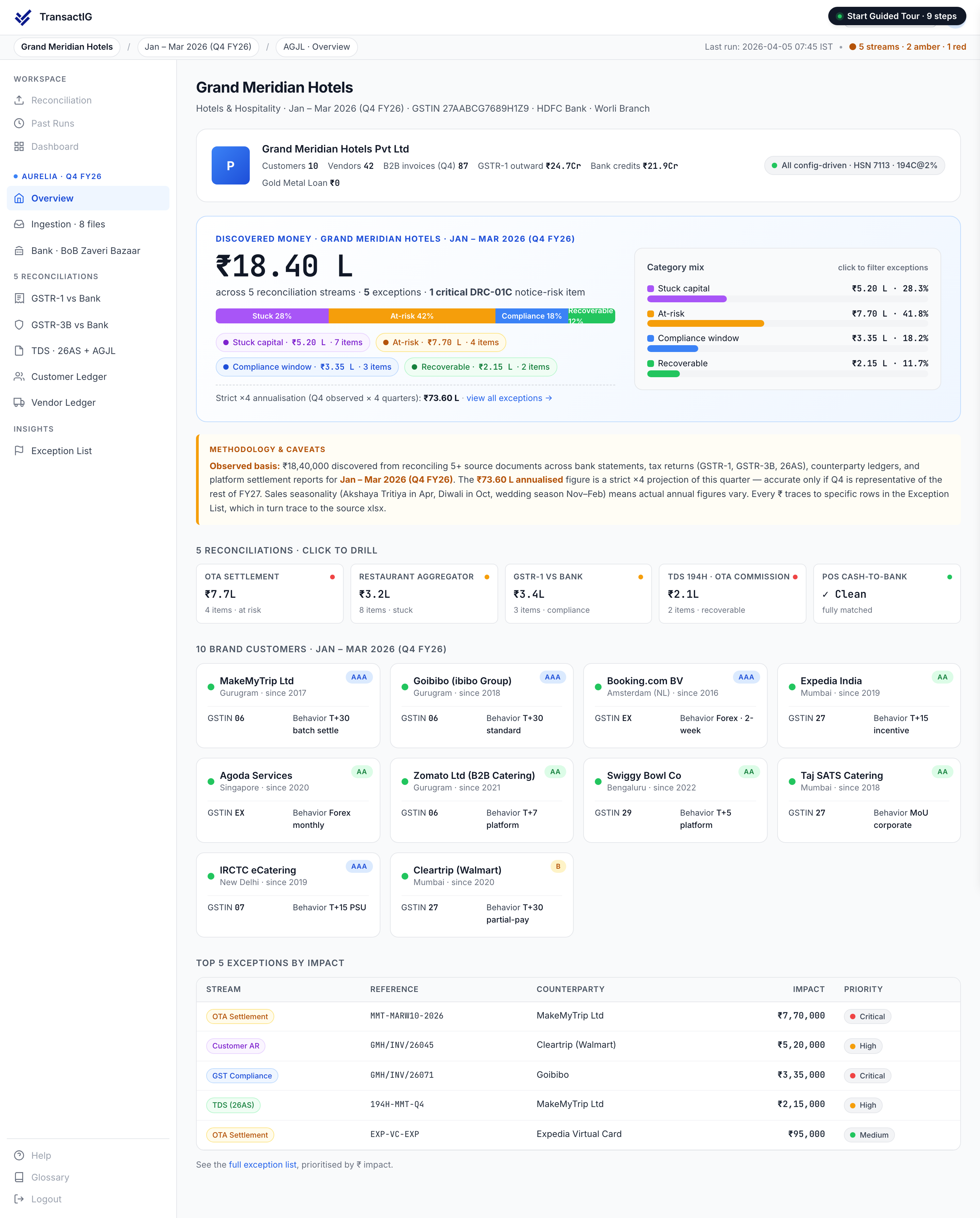Click the MMT-MARW10-2026 reference row
The image size is (980, 1218).
[578, 1016]
